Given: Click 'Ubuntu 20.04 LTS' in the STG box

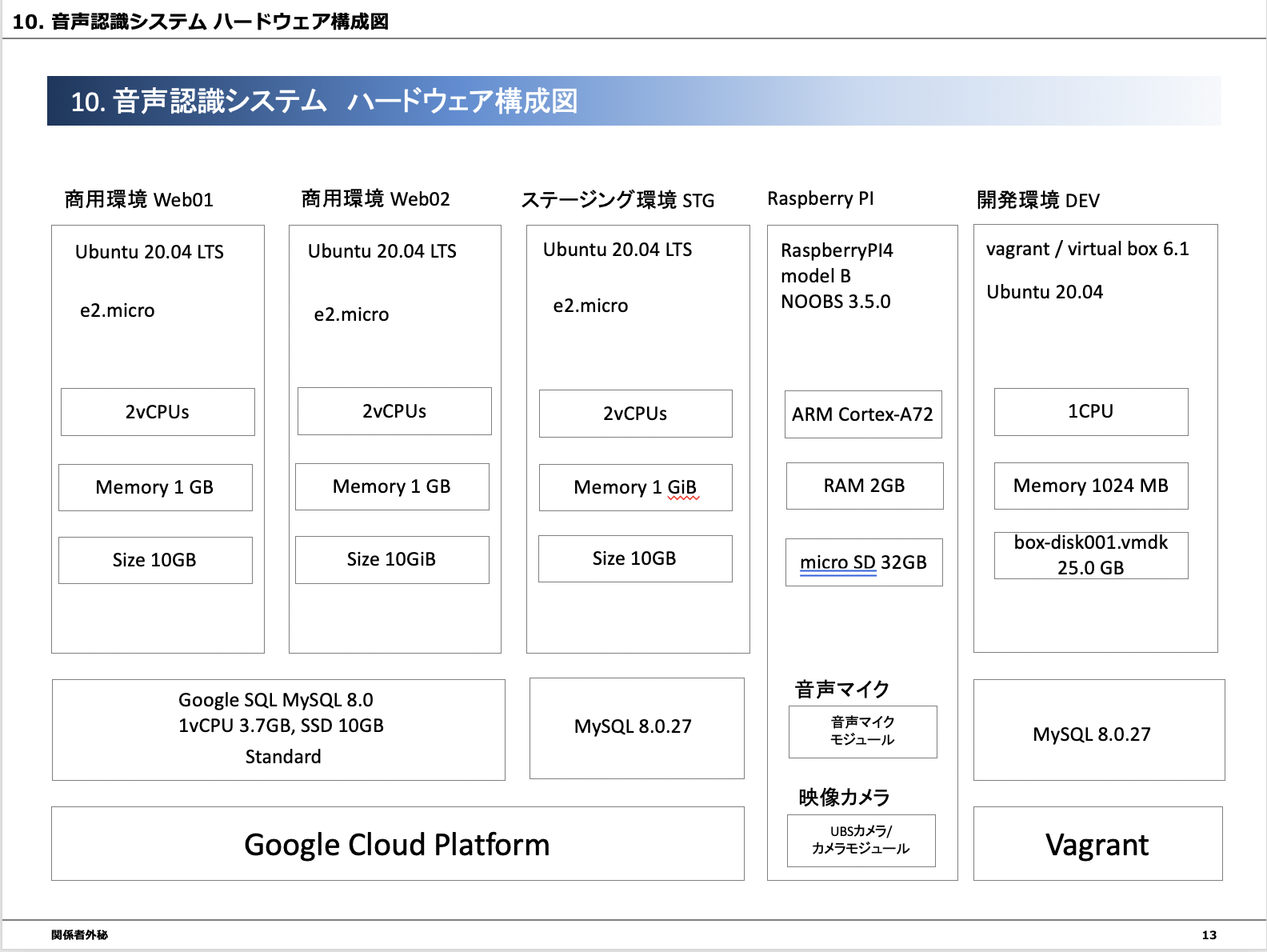Looking at the screenshot, I should pos(618,250).
